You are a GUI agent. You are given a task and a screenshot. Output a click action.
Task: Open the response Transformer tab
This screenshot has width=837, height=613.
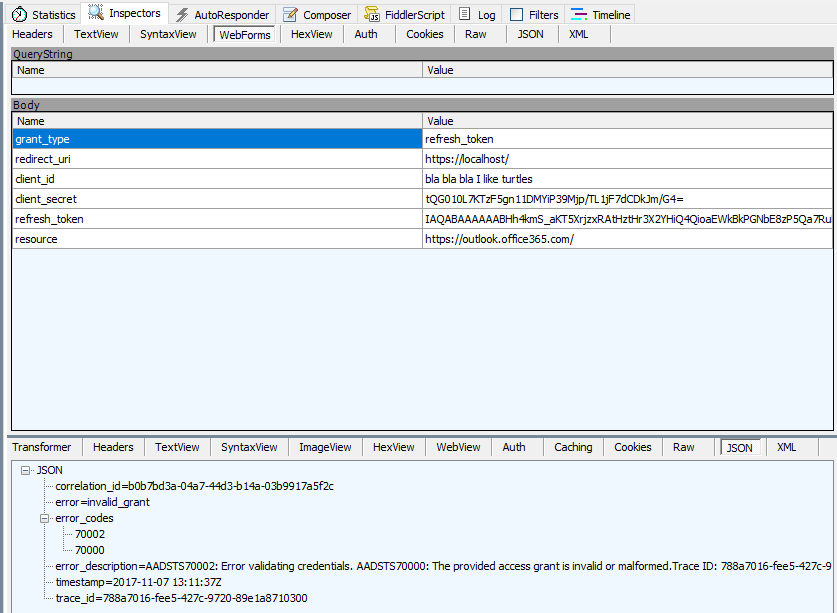click(x=42, y=447)
